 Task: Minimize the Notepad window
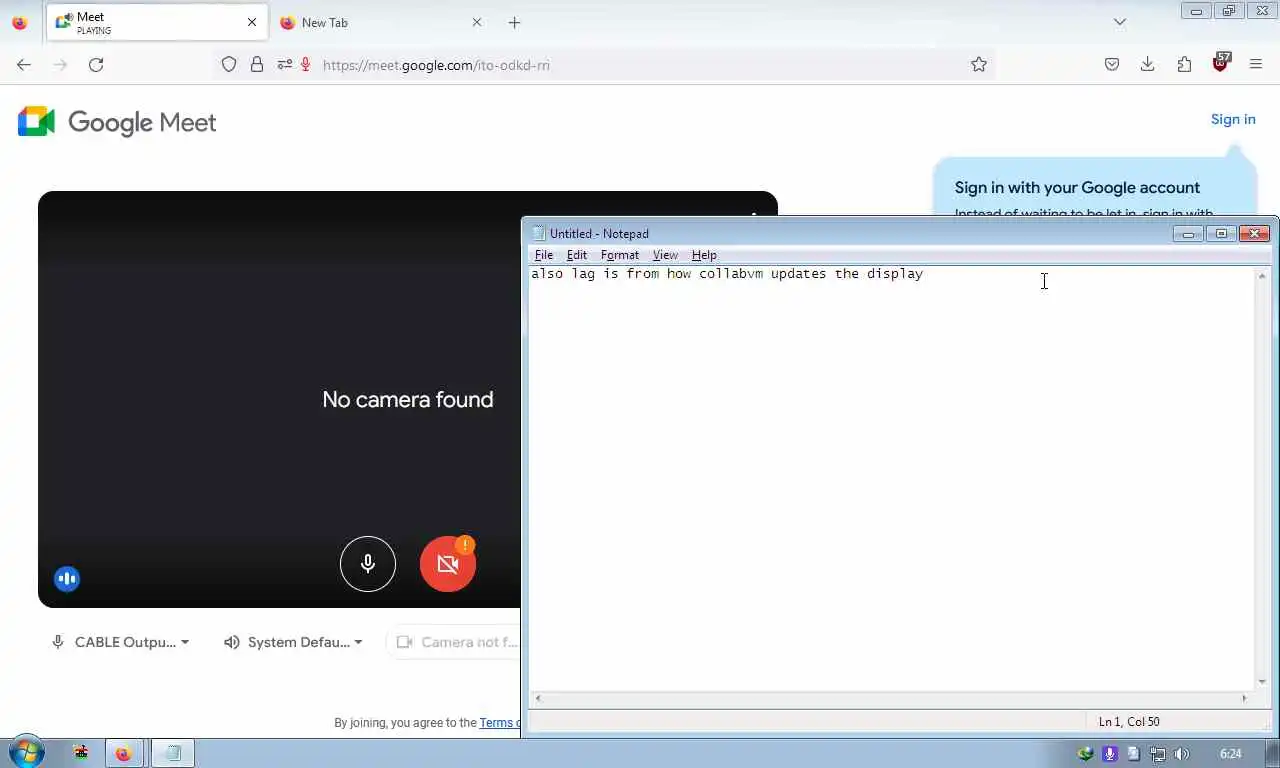point(1188,233)
